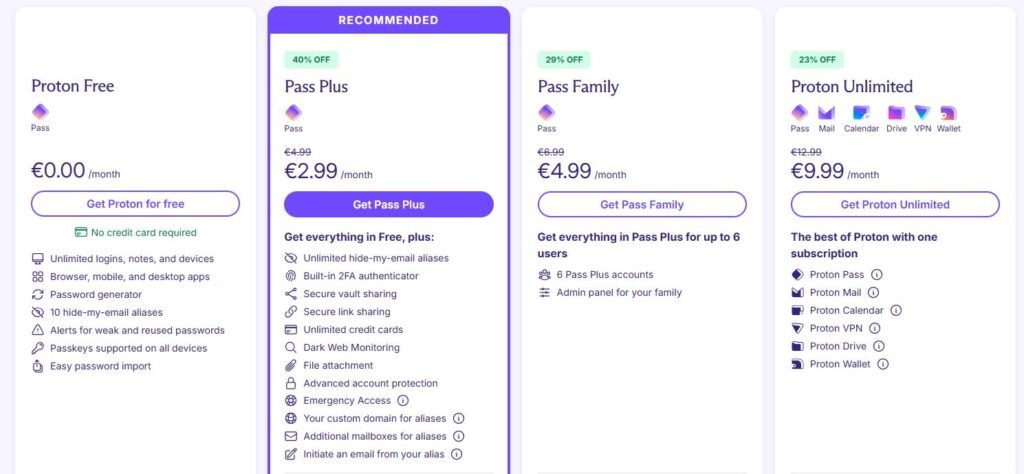Screen dimensions: 1024x474
Task: Click the Wallet icon in Proton Unlimited header
Action: tap(948, 113)
